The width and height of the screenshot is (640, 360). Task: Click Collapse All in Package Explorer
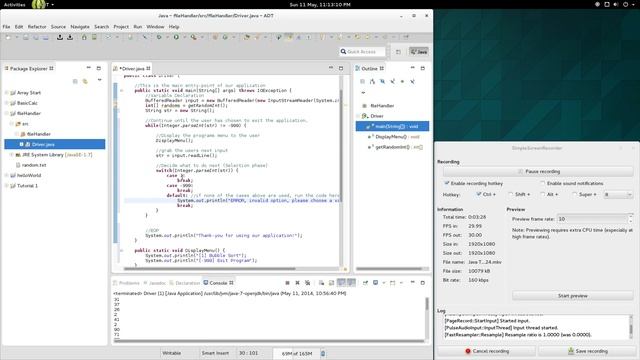click(x=75, y=81)
